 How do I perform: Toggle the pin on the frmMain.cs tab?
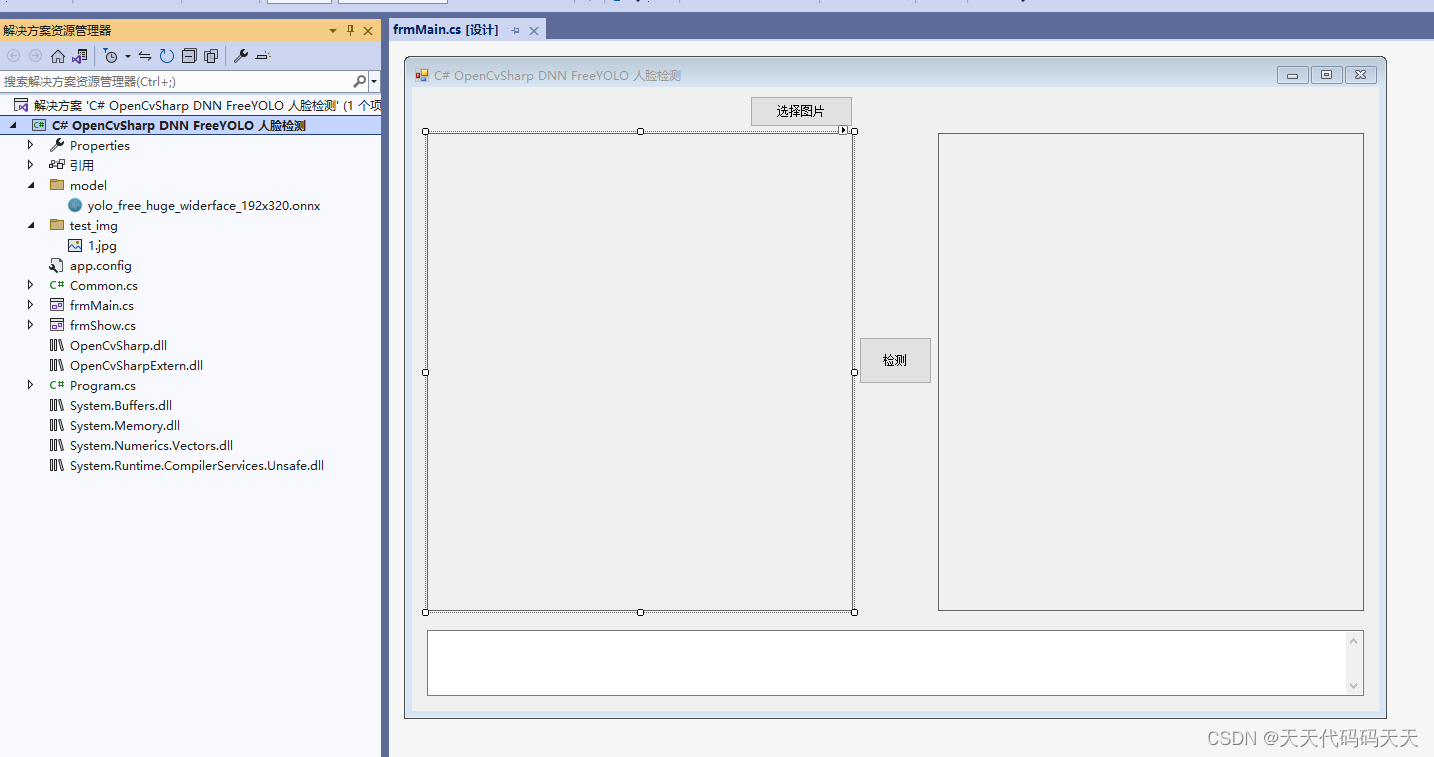(516, 30)
